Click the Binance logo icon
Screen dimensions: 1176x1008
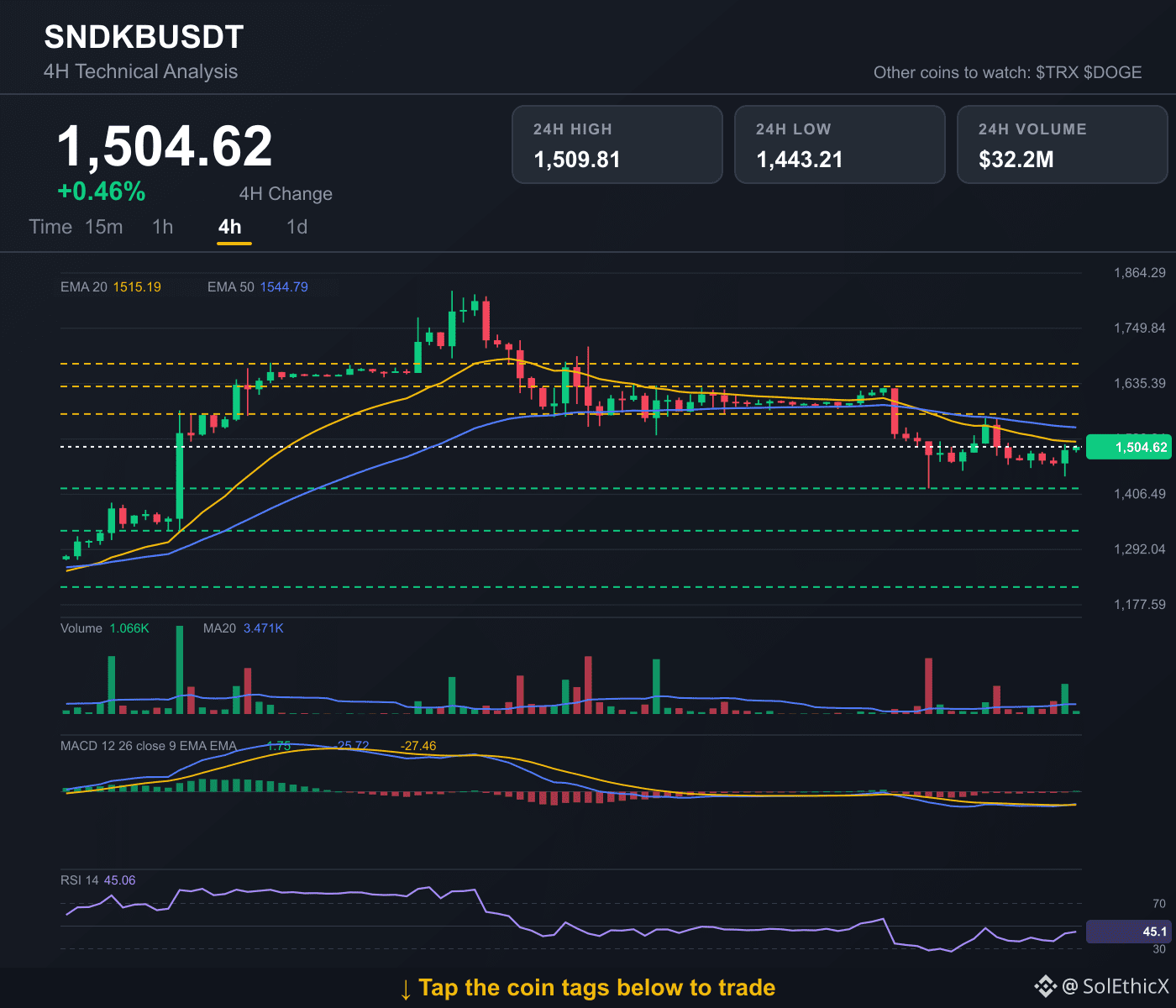point(1045,986)
